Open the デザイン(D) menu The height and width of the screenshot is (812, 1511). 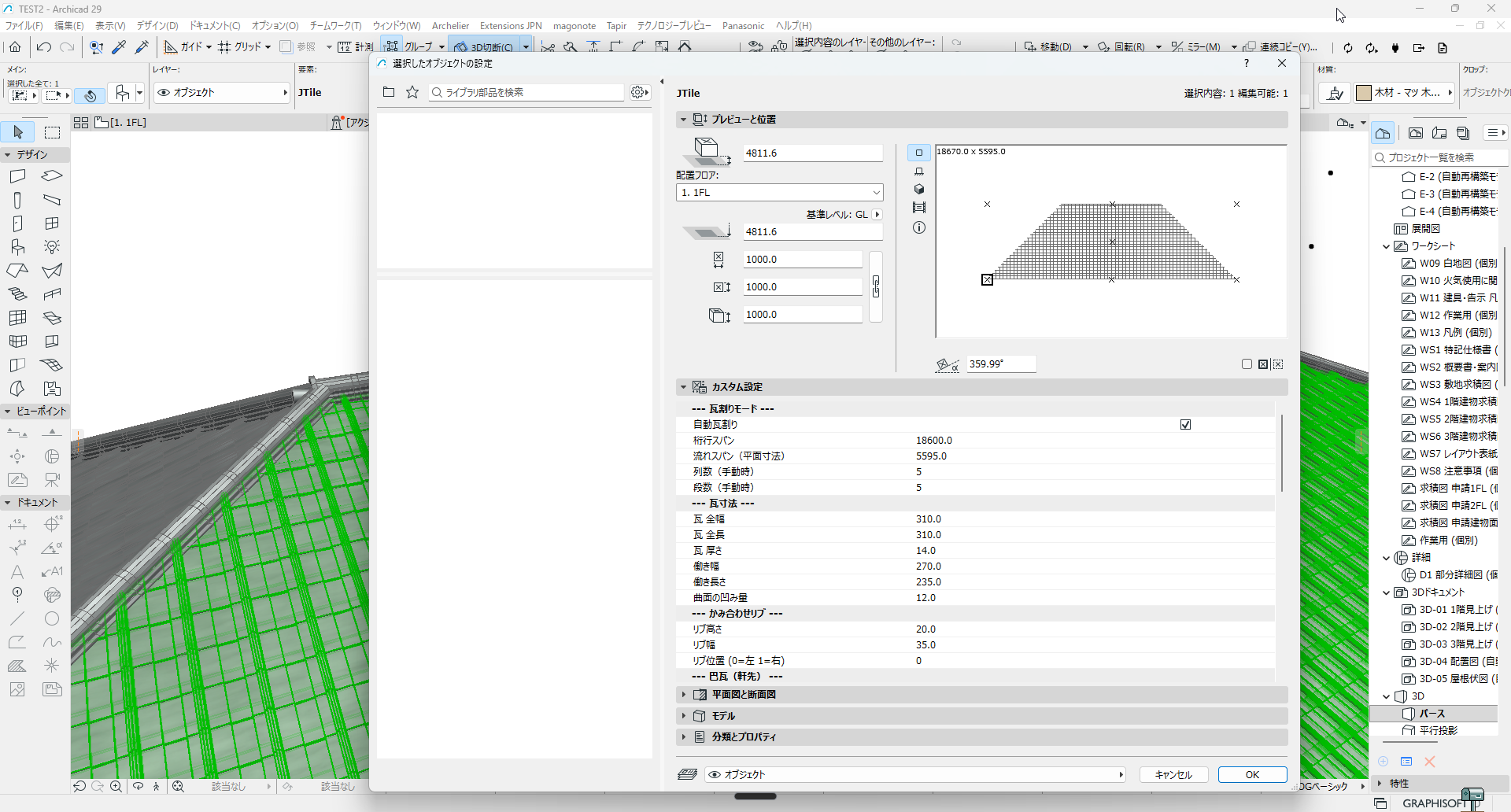pos(157,26)
